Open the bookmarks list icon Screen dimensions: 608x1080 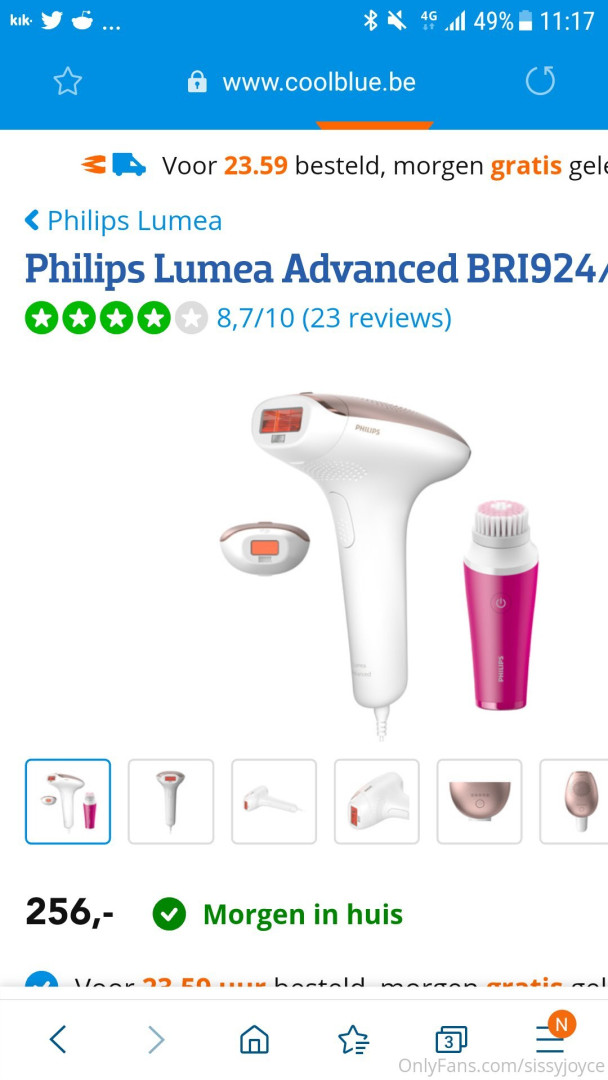353,1039
